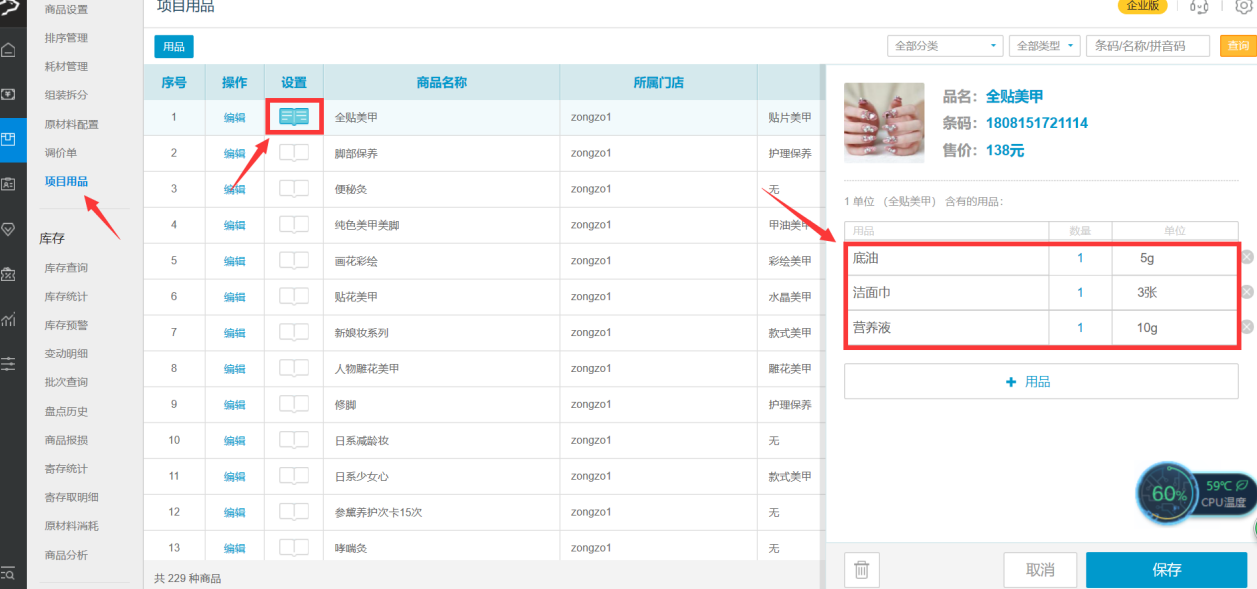Click the statistics chart icon in sidebar

[x=9, y=319]
